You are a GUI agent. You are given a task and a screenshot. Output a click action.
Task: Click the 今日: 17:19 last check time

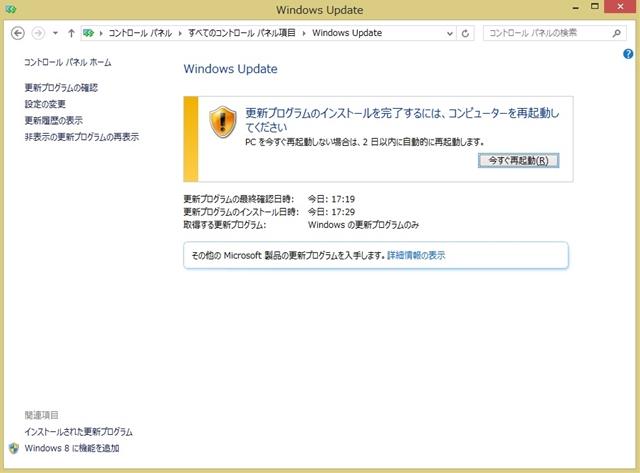point(331,199)
